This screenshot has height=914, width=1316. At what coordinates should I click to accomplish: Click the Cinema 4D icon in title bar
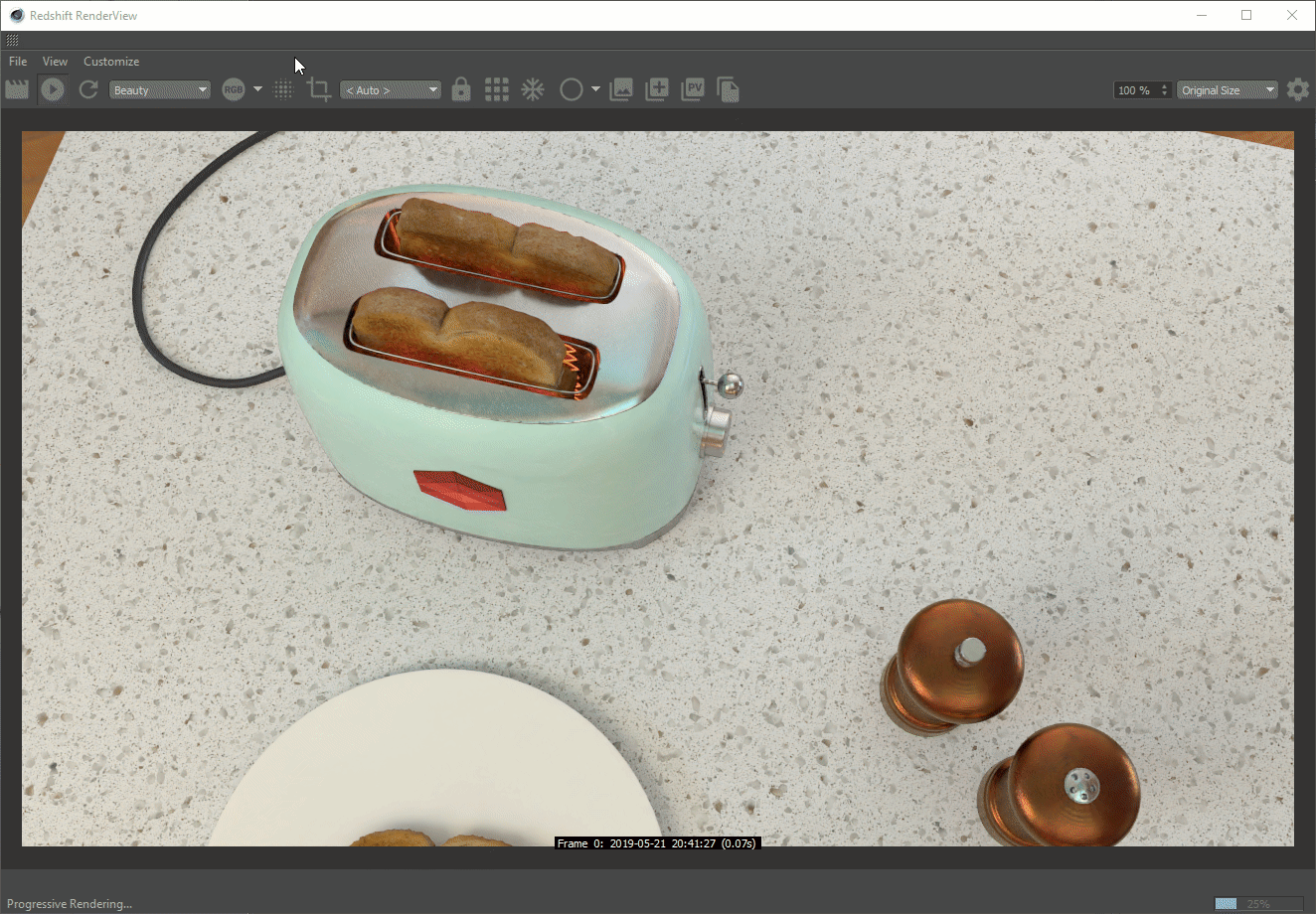(16, 15)
